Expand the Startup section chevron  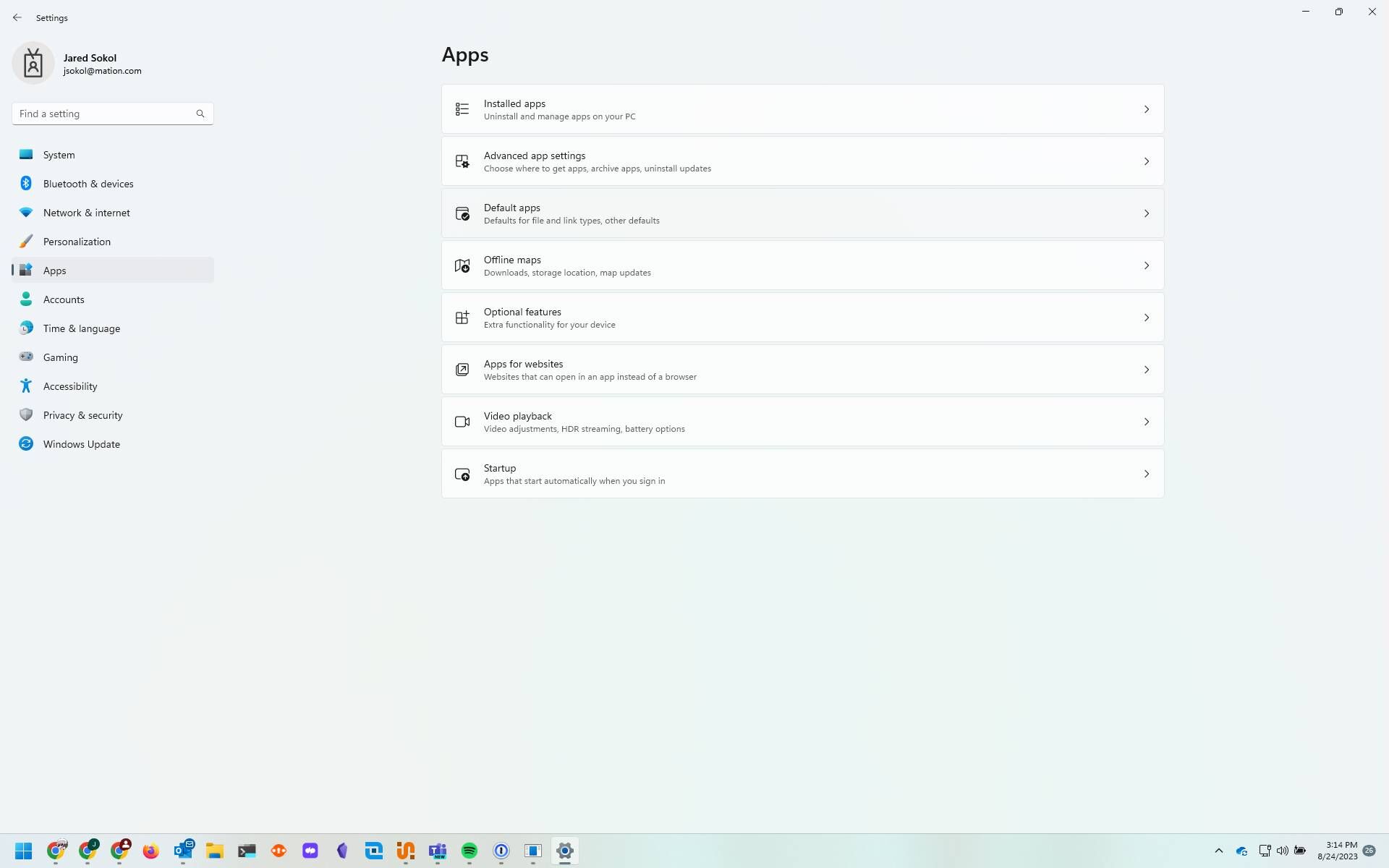[1147, 473]
